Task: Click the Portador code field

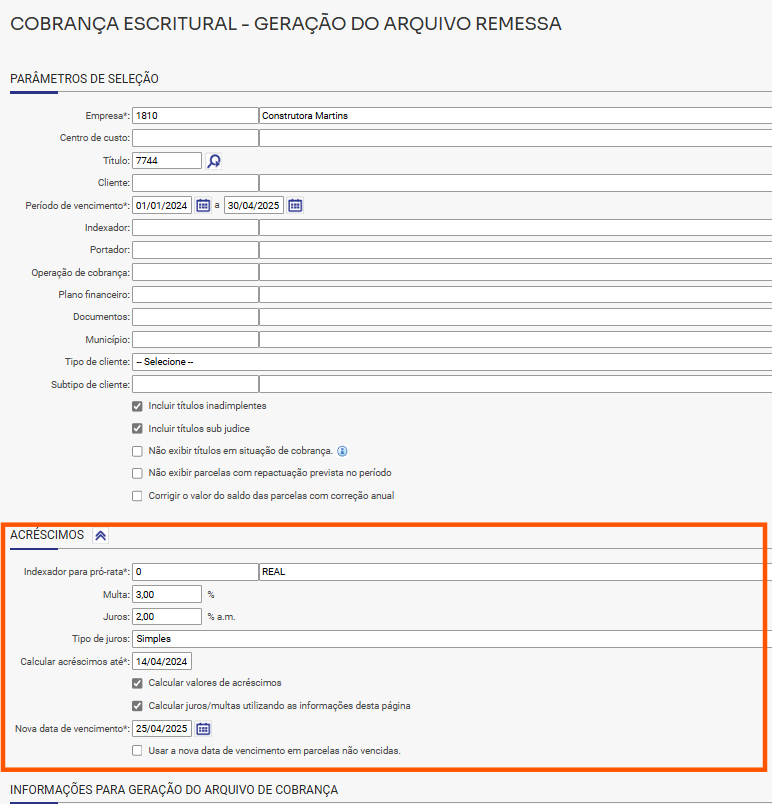Action: click(195, 250)
